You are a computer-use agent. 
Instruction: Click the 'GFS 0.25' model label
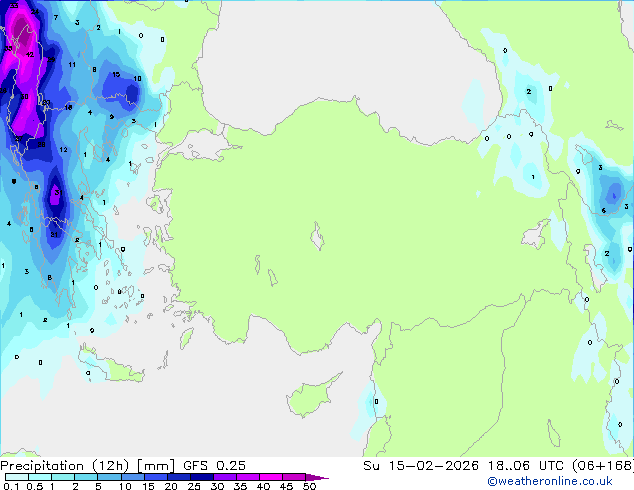pos(214,466)
